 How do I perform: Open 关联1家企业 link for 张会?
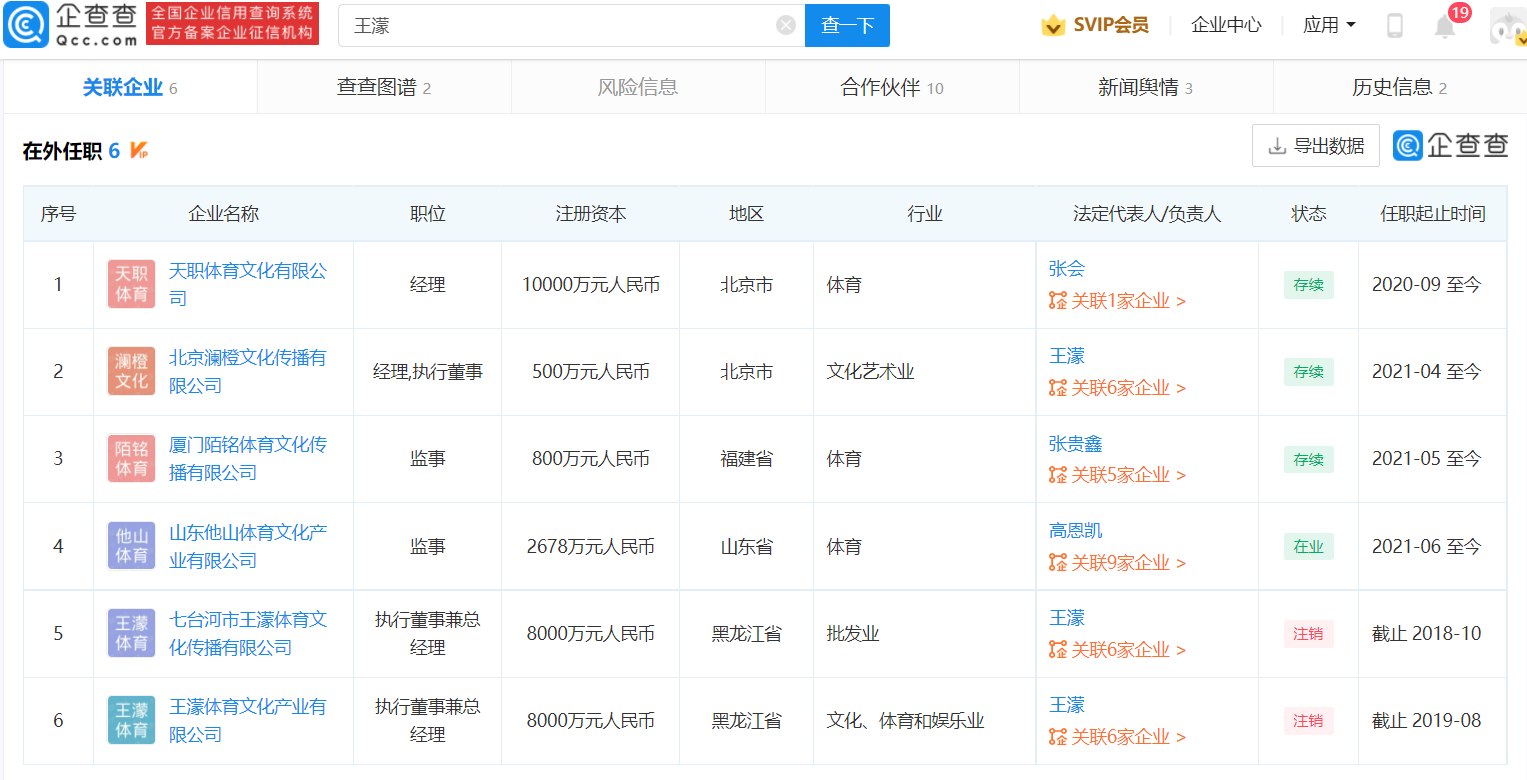pos(1117,300)
